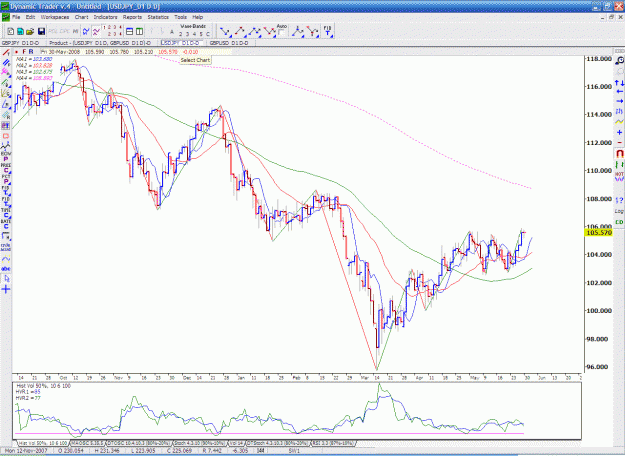
Task: Toggle the Auto checkbox
Action: [x=281, y=33]
